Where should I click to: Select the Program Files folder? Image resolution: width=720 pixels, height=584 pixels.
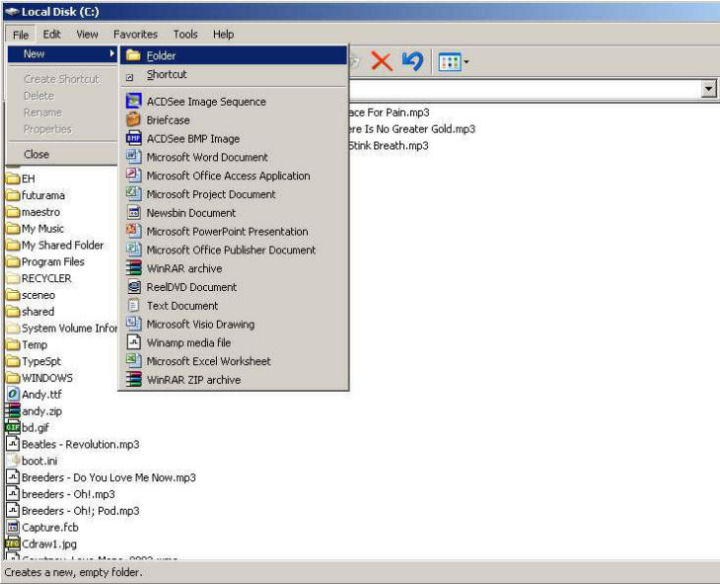[45, 262]
